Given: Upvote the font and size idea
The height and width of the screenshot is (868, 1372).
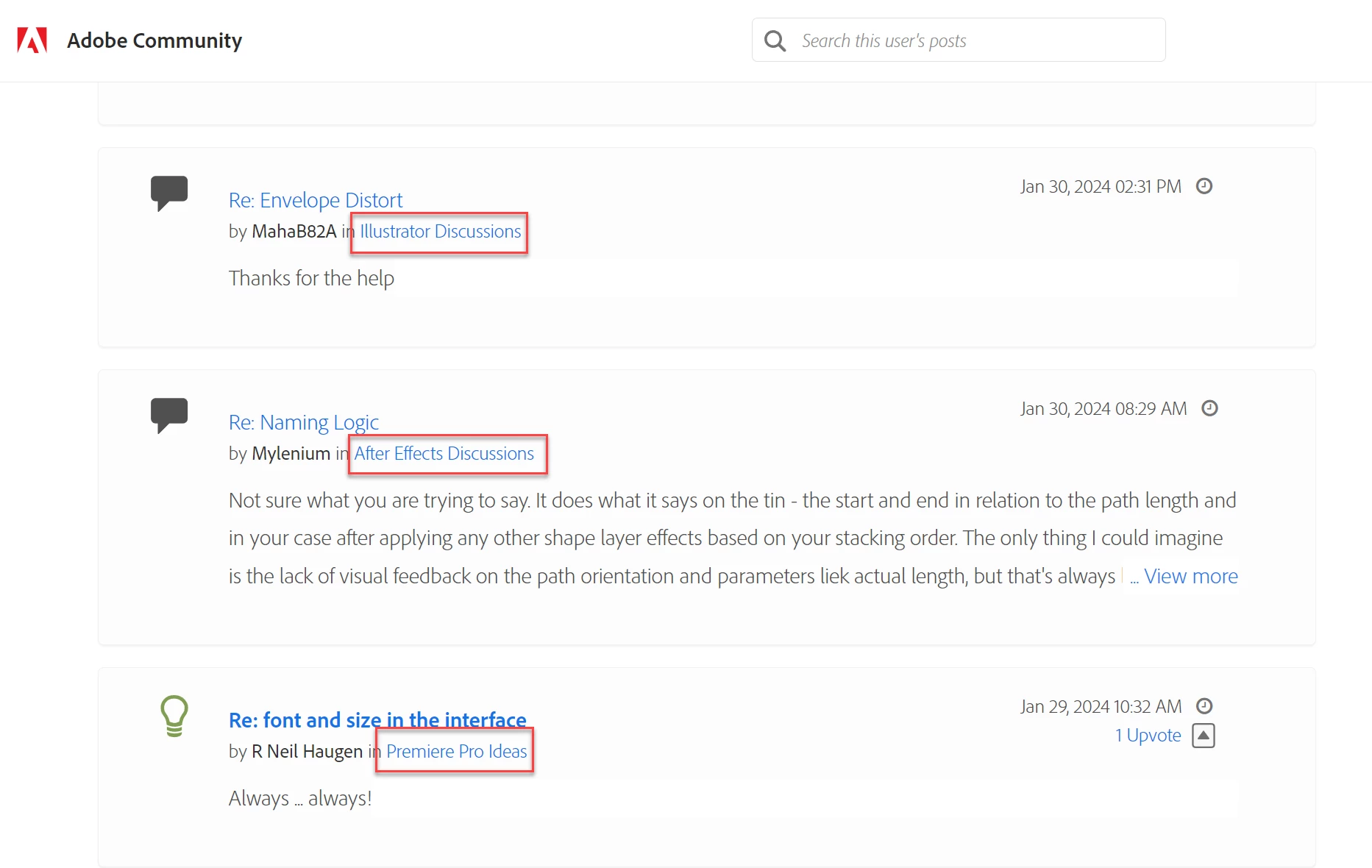Looking at the screenshot, I should [x=1204, y=736].
